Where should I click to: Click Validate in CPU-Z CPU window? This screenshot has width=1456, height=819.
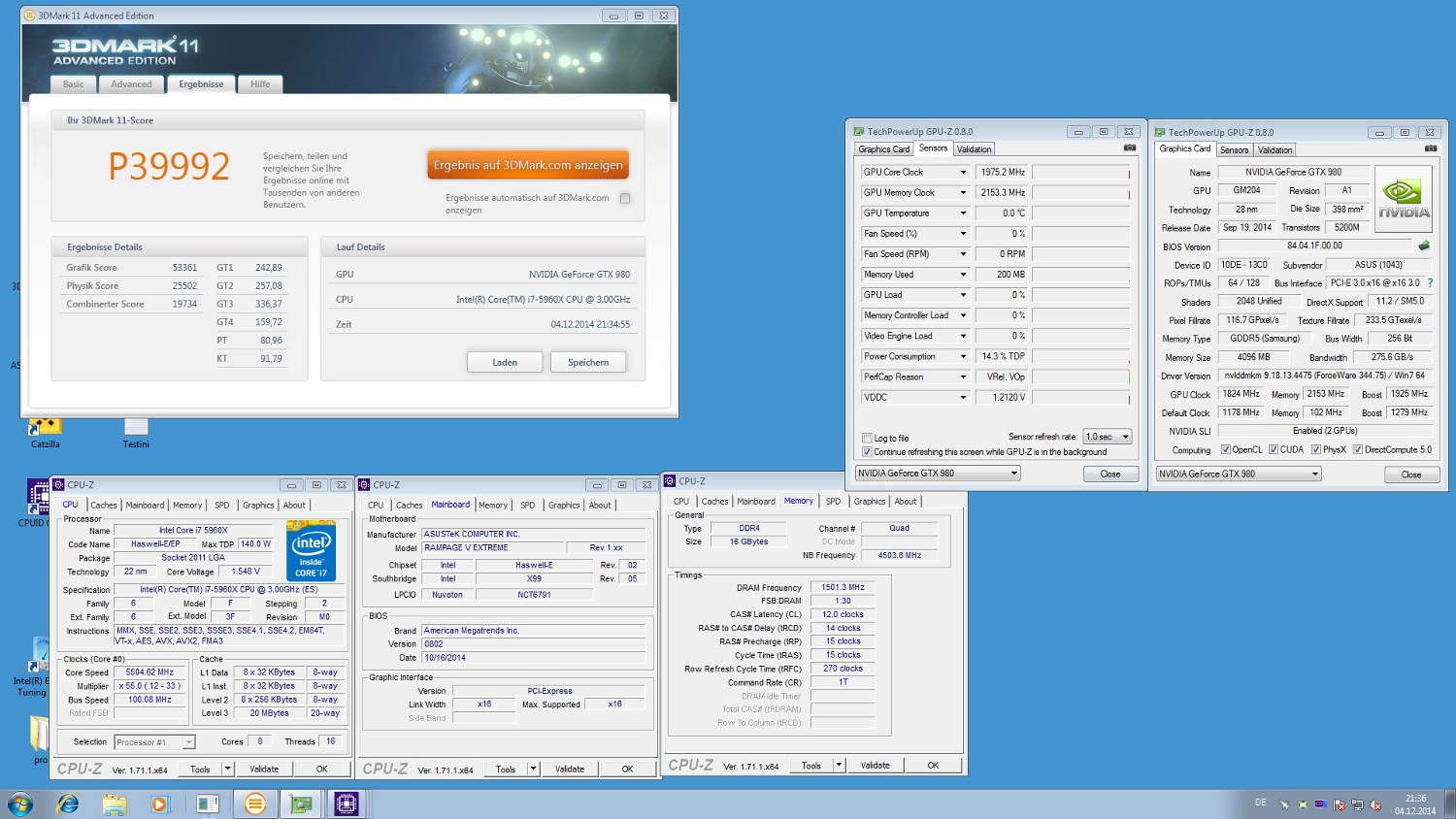264,769
